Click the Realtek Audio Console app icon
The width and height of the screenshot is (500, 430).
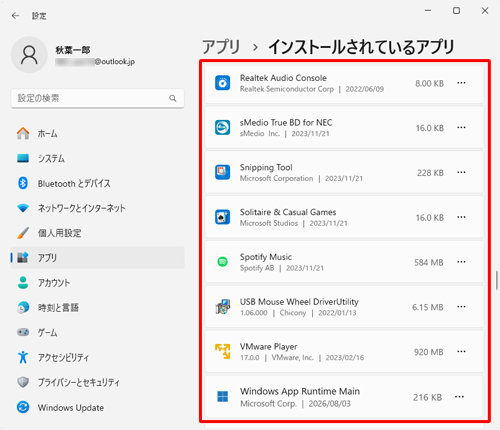(x=222, y=83)
